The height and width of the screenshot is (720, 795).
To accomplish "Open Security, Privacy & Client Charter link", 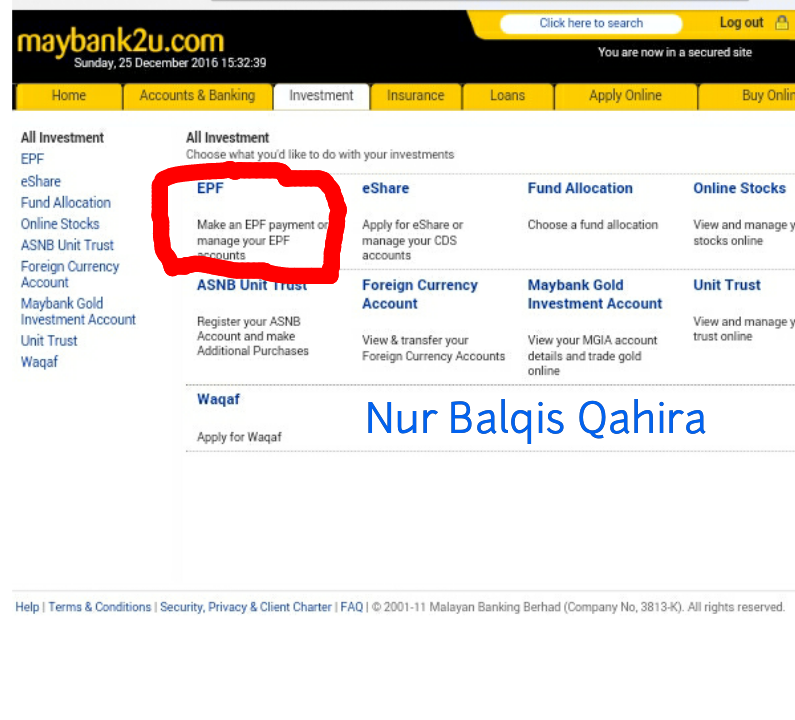I will (x=245, y=607).
